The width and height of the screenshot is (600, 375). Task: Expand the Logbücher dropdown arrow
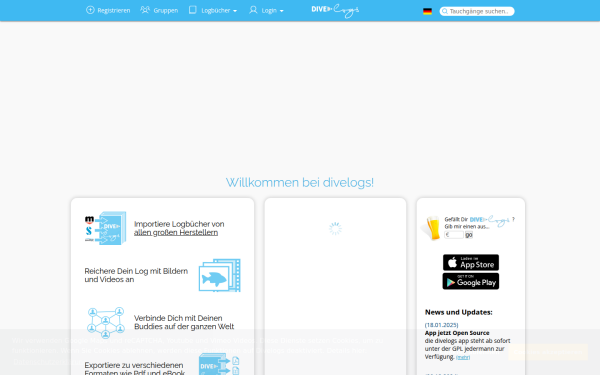tap(235, 11)
